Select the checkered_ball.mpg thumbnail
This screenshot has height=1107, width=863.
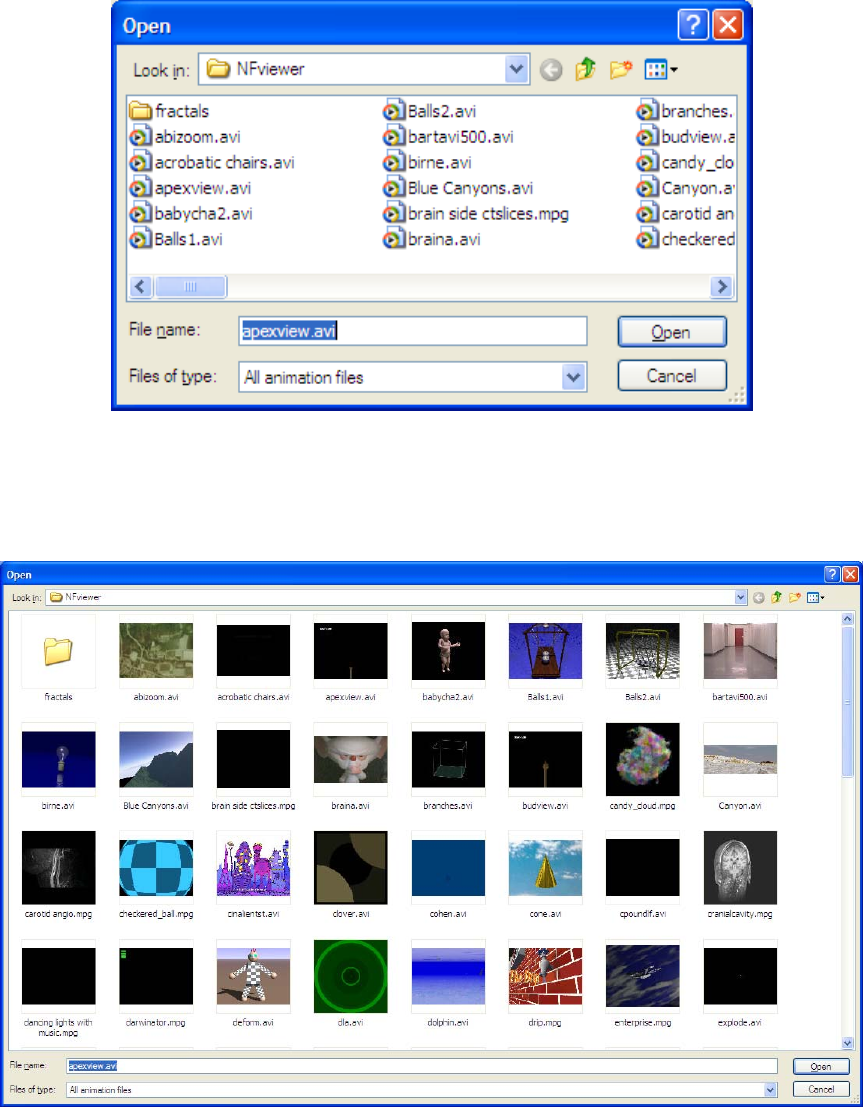coord(155,866)
